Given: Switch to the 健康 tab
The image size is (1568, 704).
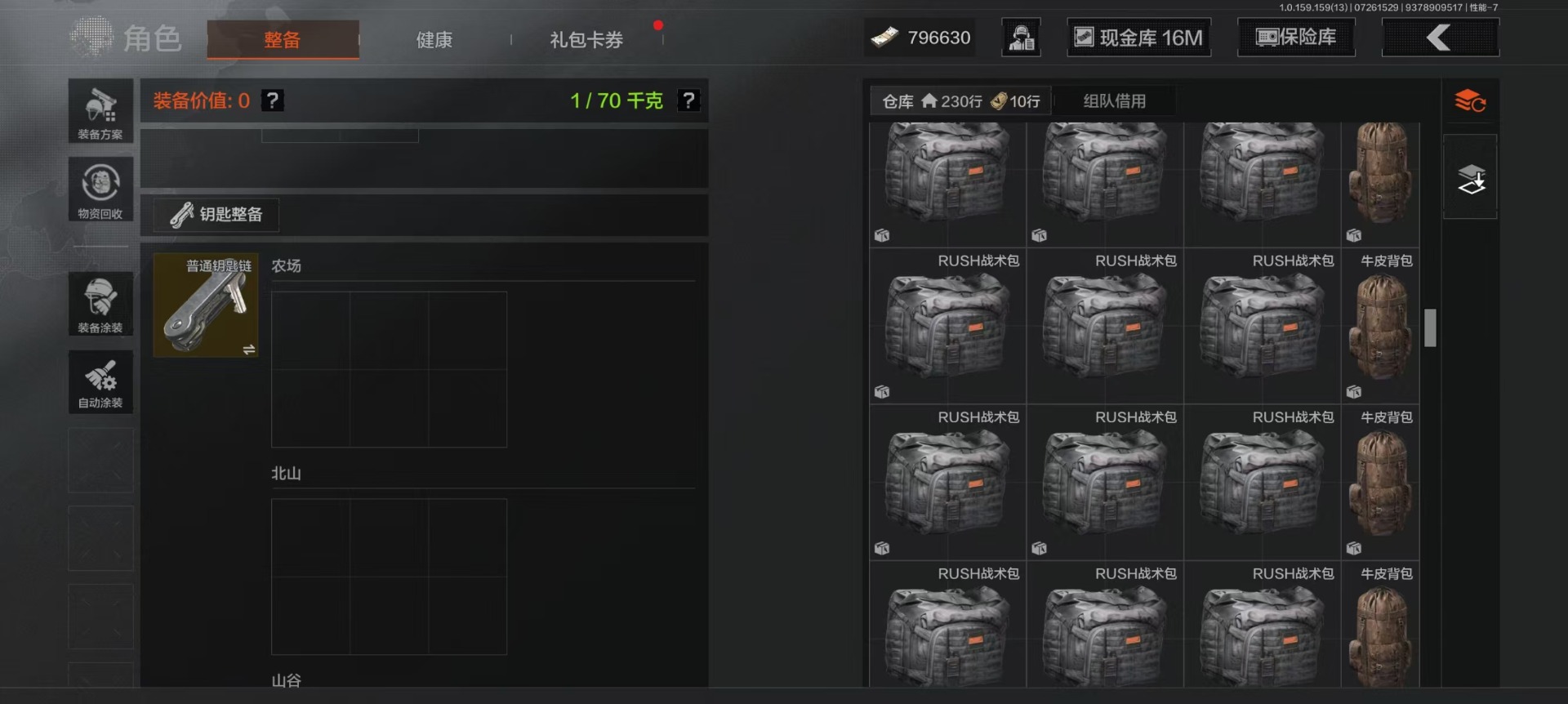Looking at the screenshot, I should tap(434, 39).
